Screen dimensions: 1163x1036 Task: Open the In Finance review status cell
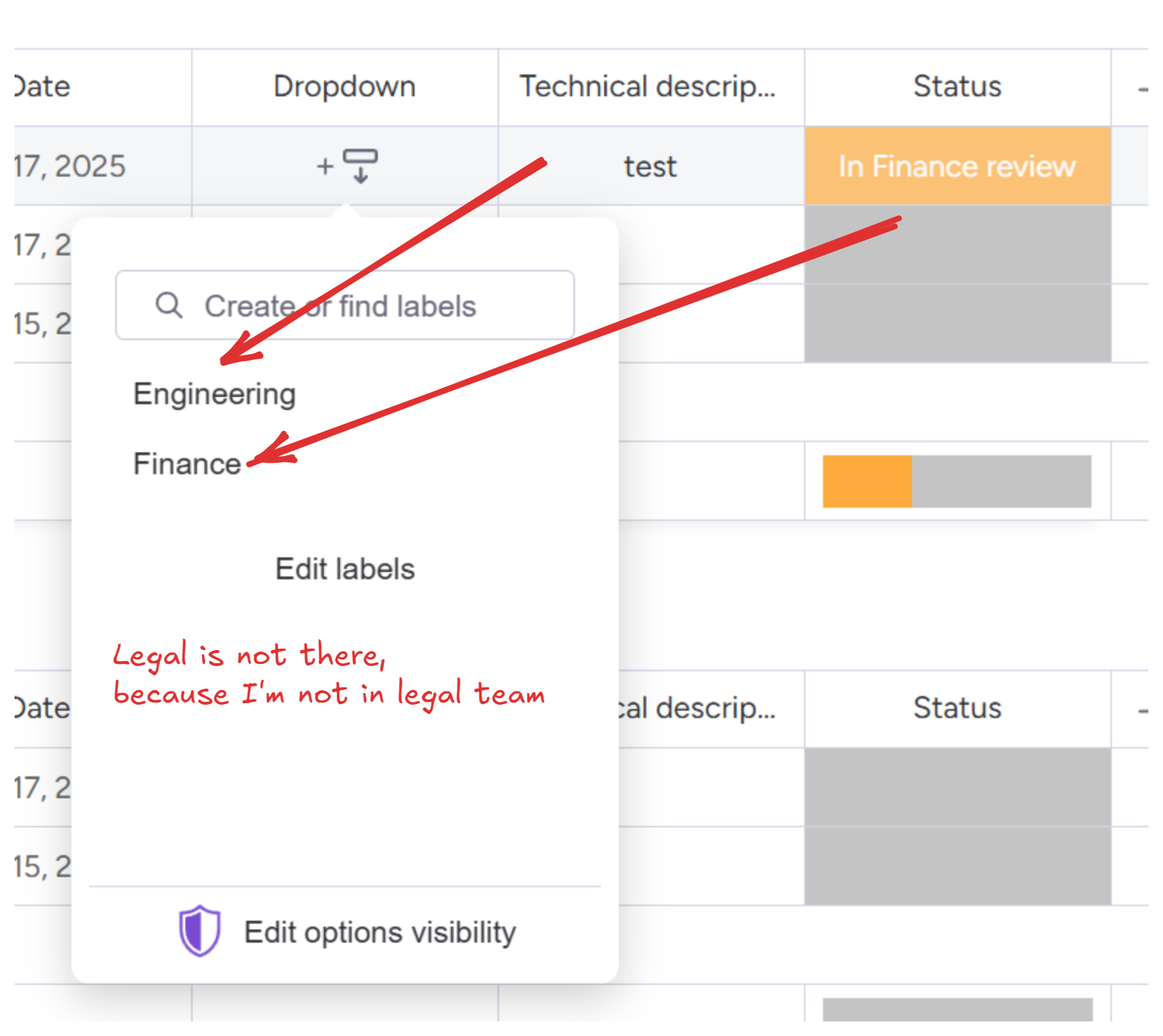(957, 166)
